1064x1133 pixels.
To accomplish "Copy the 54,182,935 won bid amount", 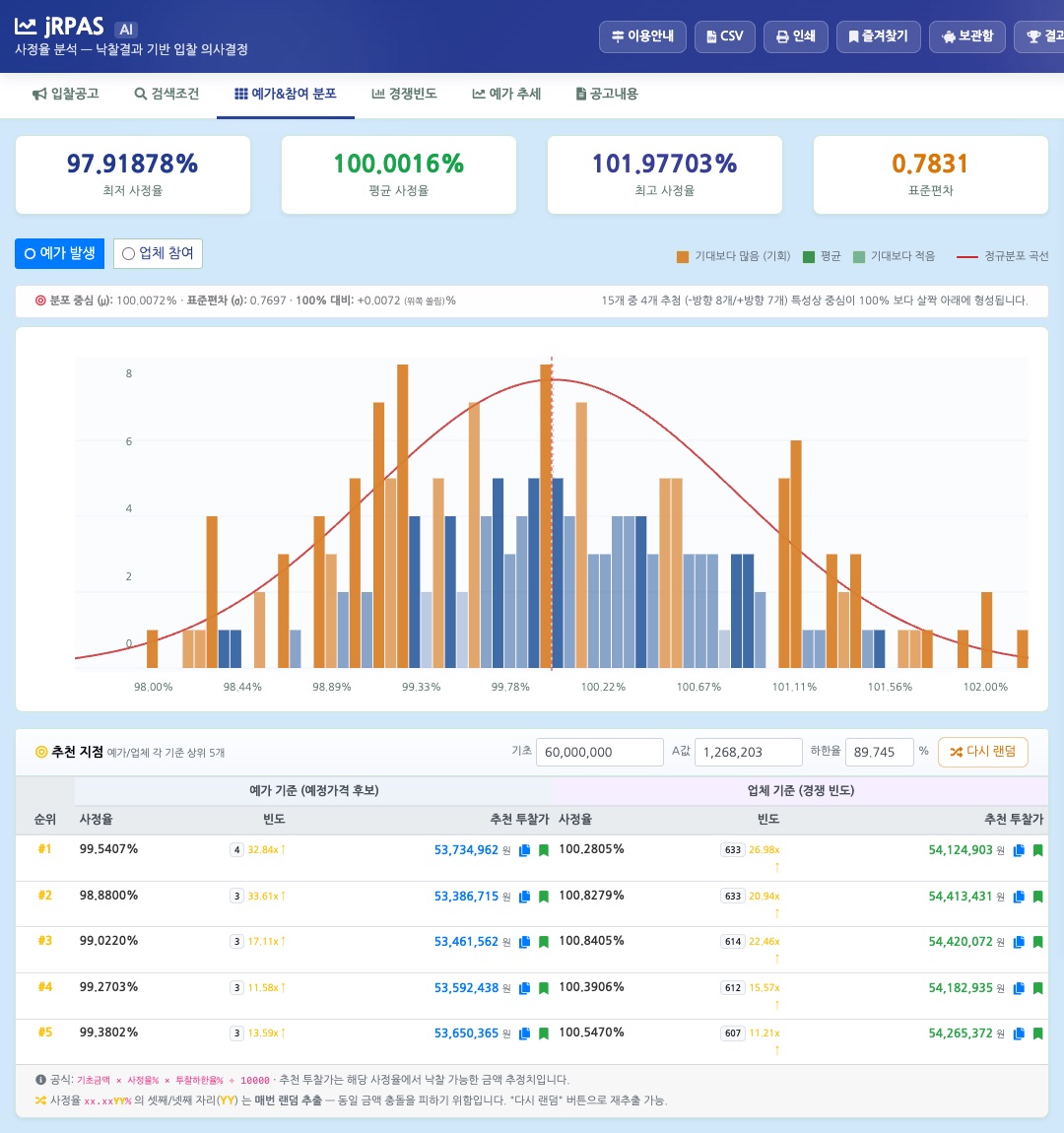I will point(1020,988).
